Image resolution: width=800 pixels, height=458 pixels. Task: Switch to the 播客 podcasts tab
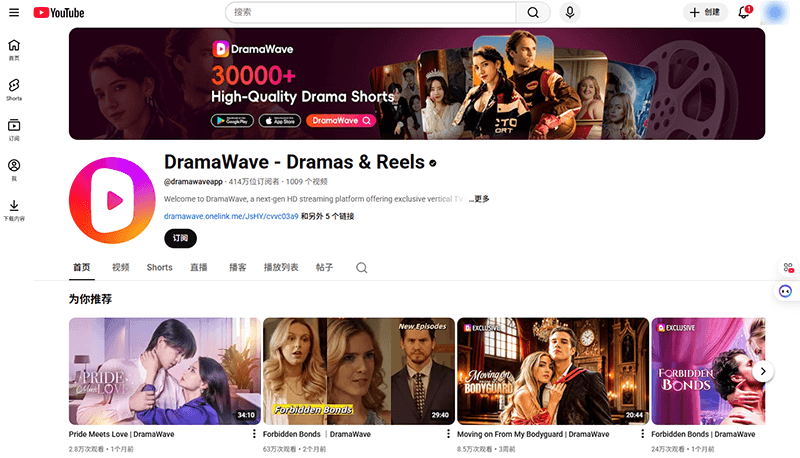pyautogui.click(x=238, y=267)
